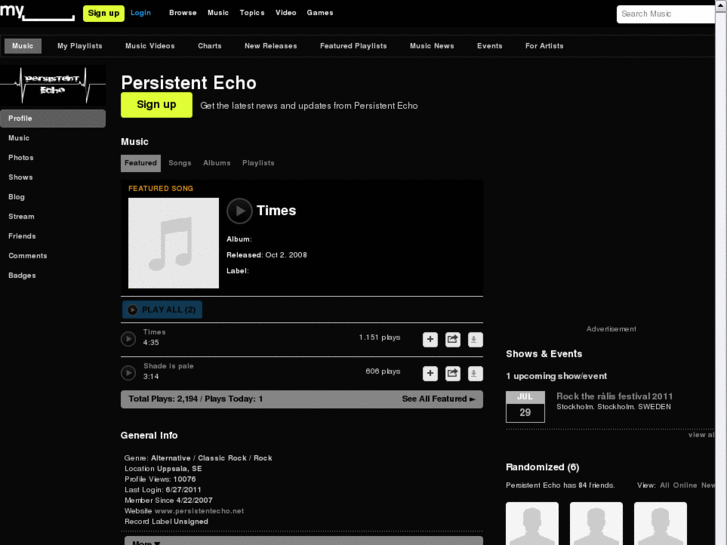The width and height of the screenshot is (727, 545).
Task: Open the Charts page
Action: (x=210, y=46)
